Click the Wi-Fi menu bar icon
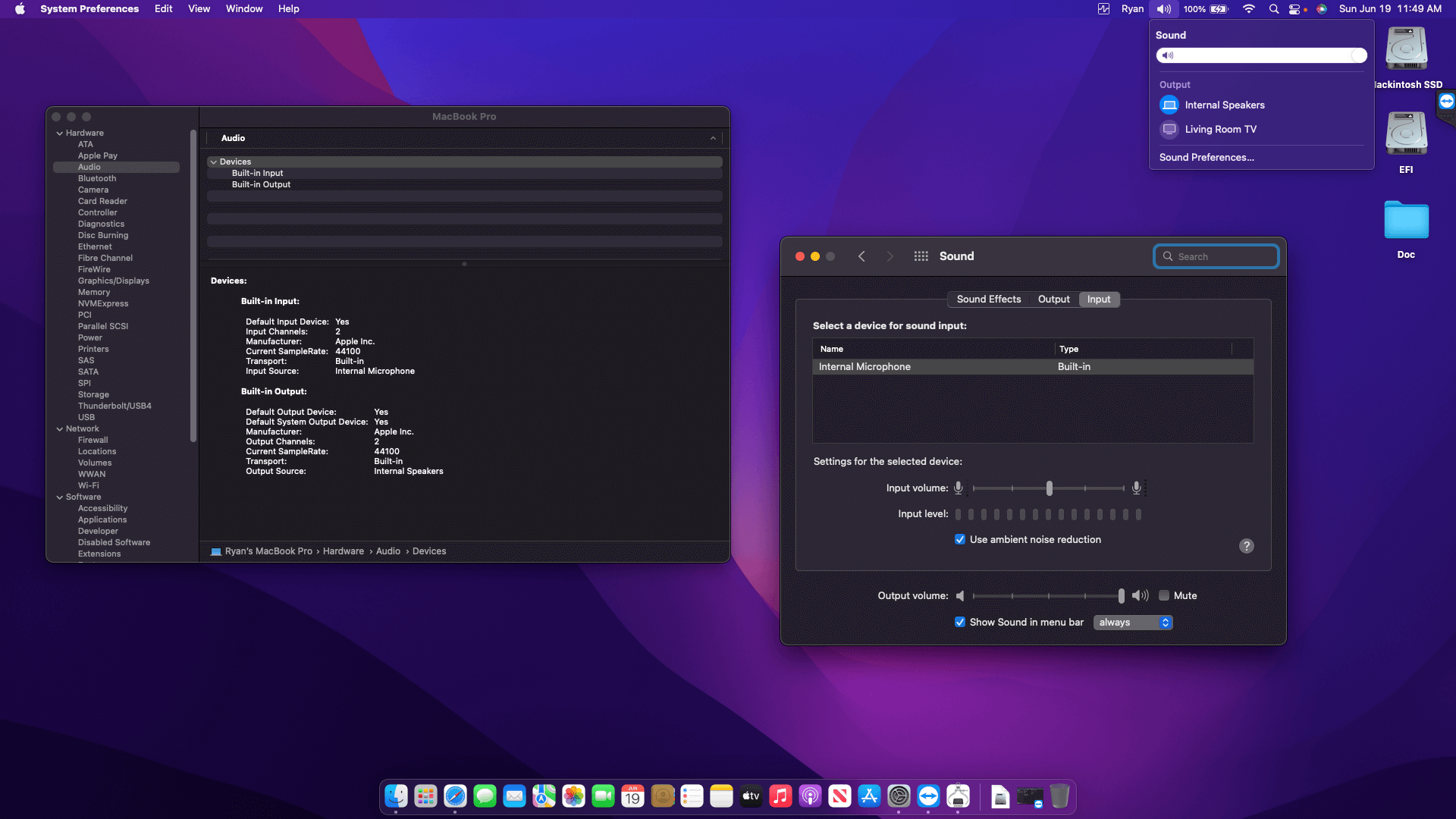 tap(1248, 9)
